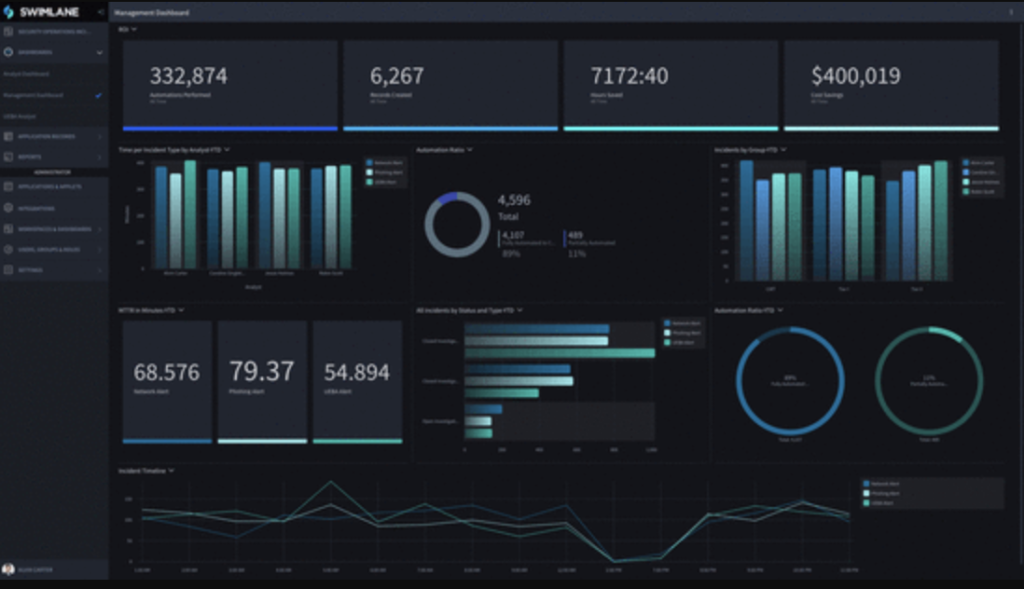Image resolution: width=1024 pixels, height=589 pixels.
Task: Click the $400,019 Cost Savings card
Action: click(x=891, y=86)
